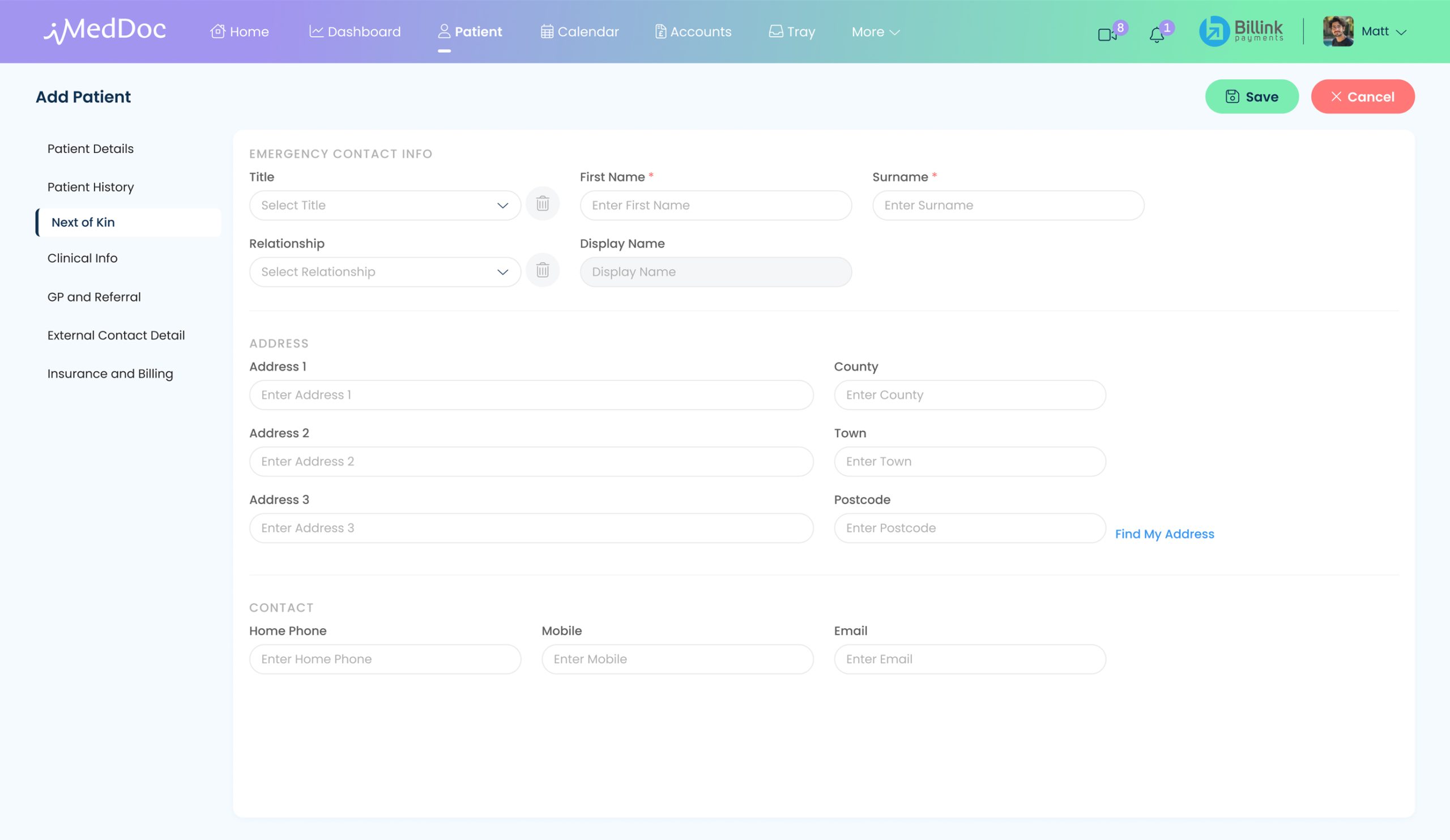Screen dimensions: 1450x840
Task: Click the delete icon next to Title dropdown
Action: tap(543, 204)
